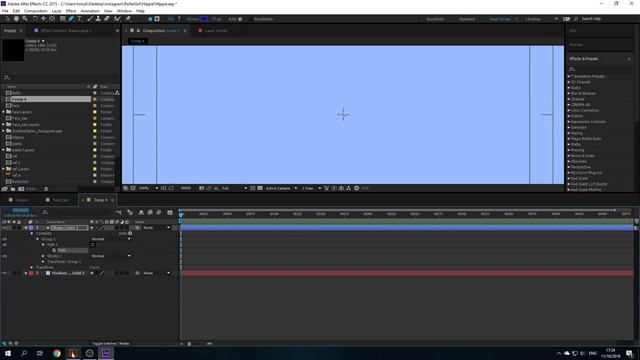Toggle visibility eye of Shape Layer 1
The height and width of the screenshot is (360, 640).
[4, 228]
